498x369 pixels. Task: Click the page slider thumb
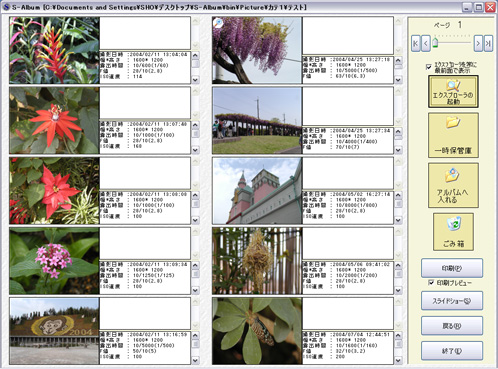(435, 43)
